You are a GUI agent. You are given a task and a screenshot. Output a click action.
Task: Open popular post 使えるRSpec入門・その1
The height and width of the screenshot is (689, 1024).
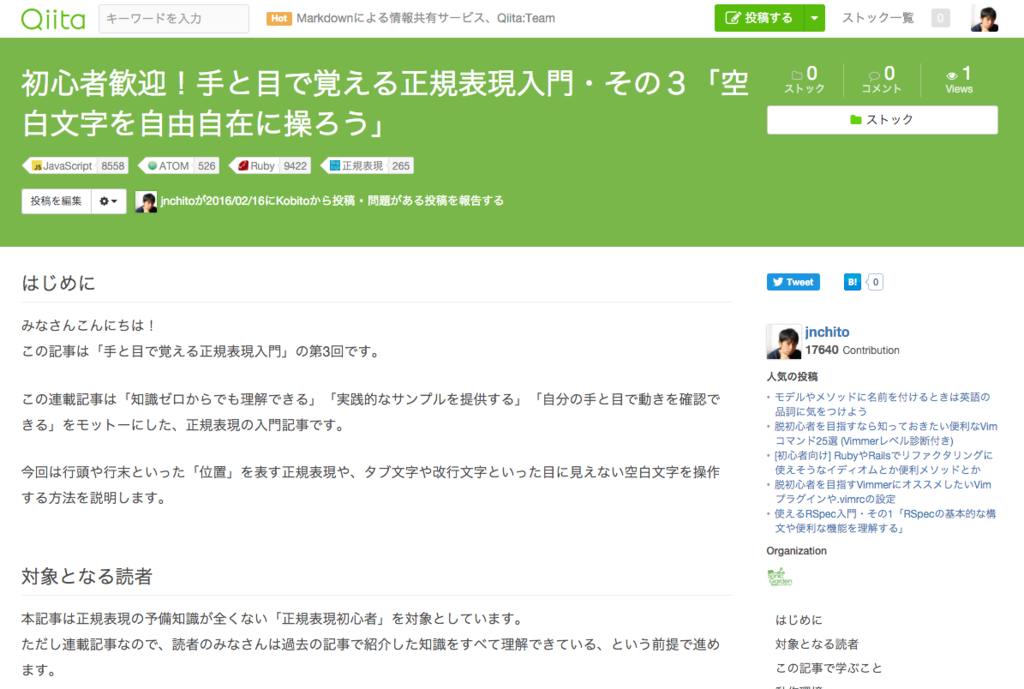click(885, 521)
